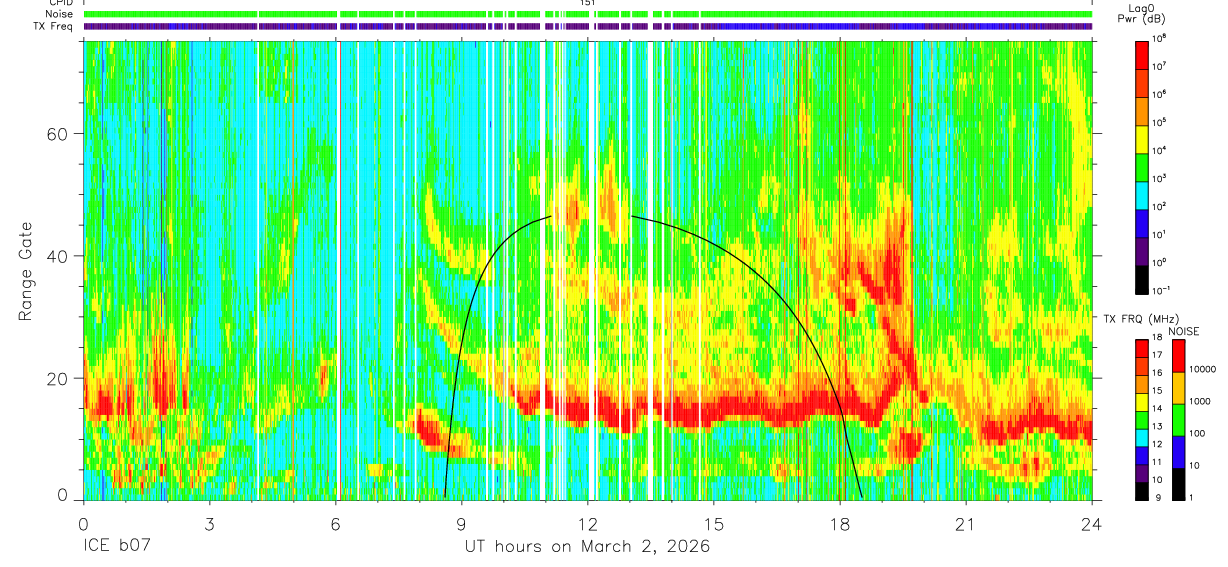Screen dimensions: 1228x567
Task: Click the CPID value '151' at top
Action: (x=588, y=3)
